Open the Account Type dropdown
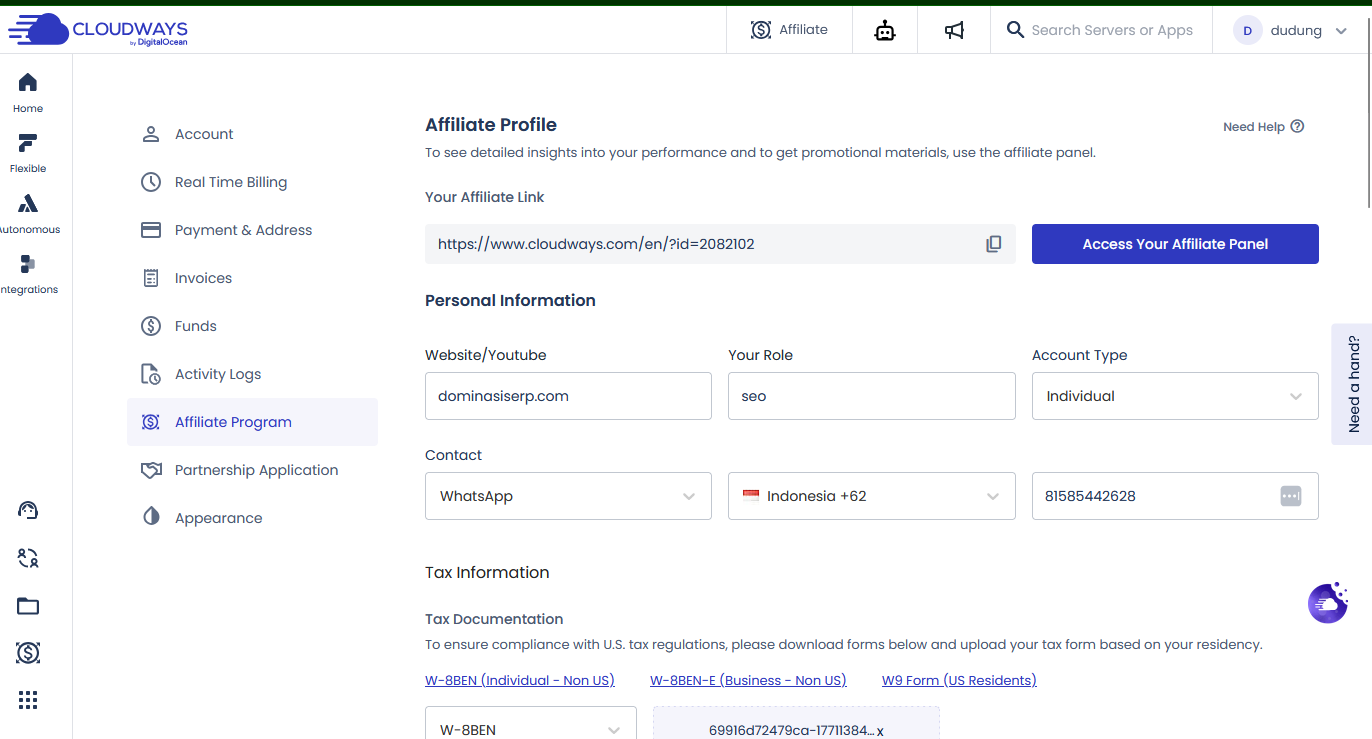 pyautogui.click(x=1175, y=396)
